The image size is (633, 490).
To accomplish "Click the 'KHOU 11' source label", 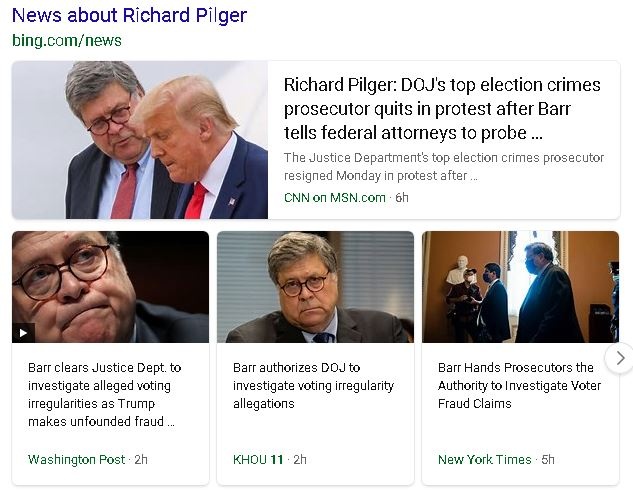I will click(x=258, y=459).
